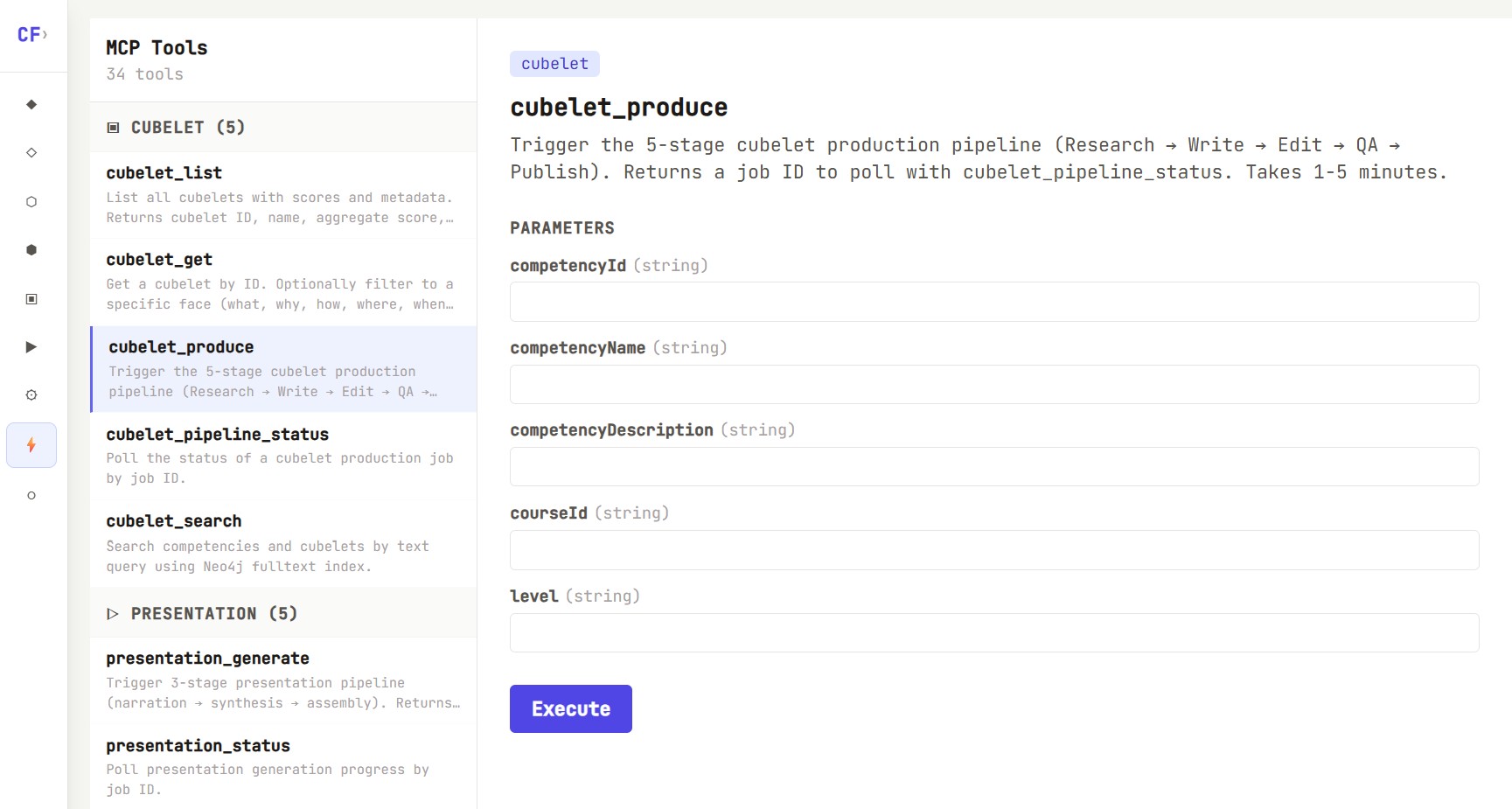Viewport: 1512px width, 809px height.
Task: Click the outlined diamond sidebar icon
Action: (31, 153)
